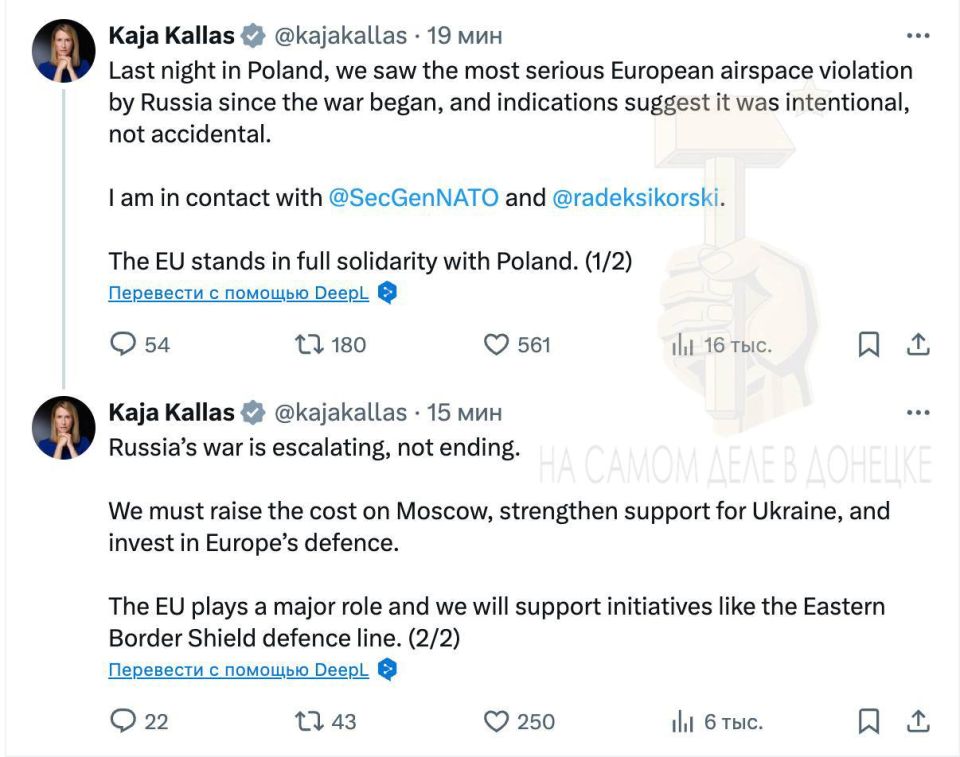Open the @kajakallas handle on second tweet
This screenshot has height=757, width=960.
click(341, 412)
